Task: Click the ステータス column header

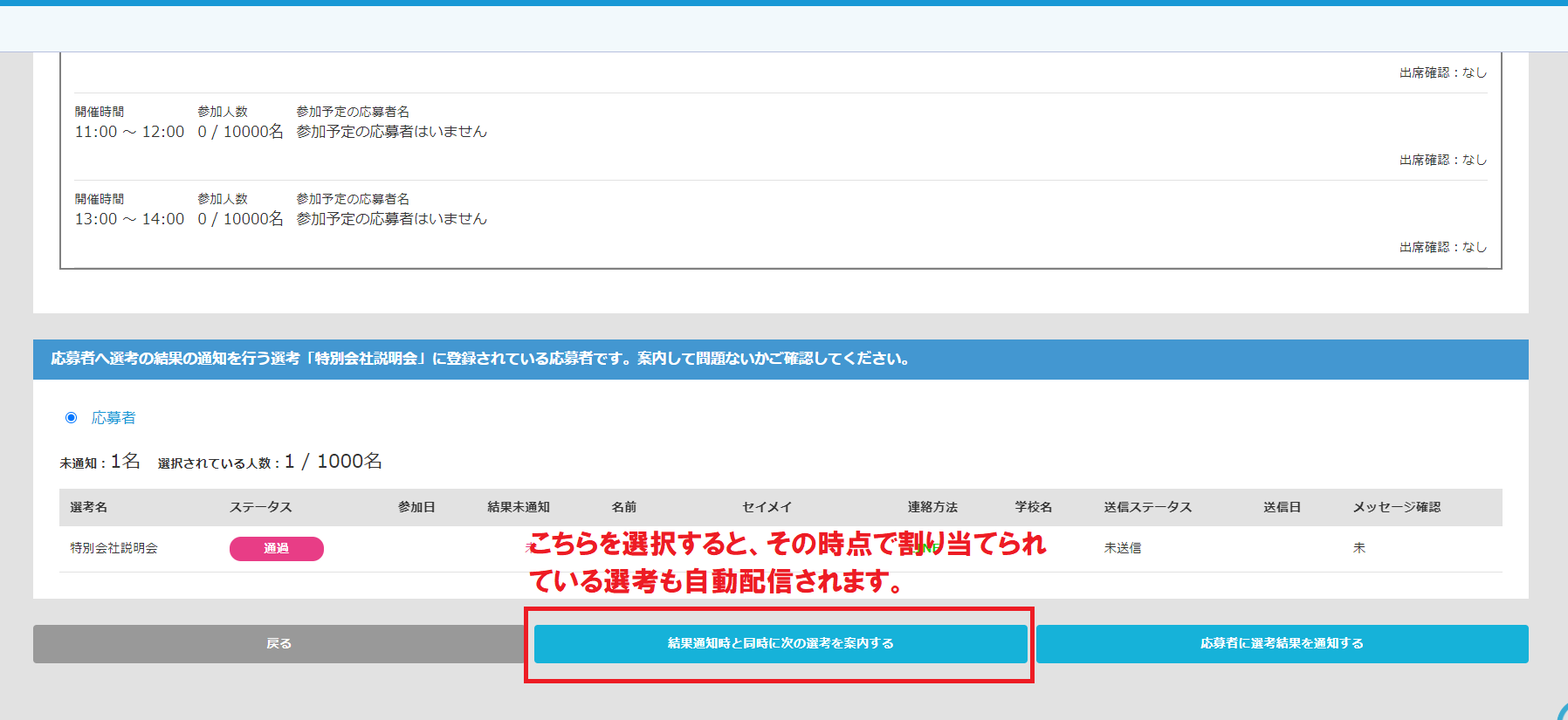Action: 260,507
